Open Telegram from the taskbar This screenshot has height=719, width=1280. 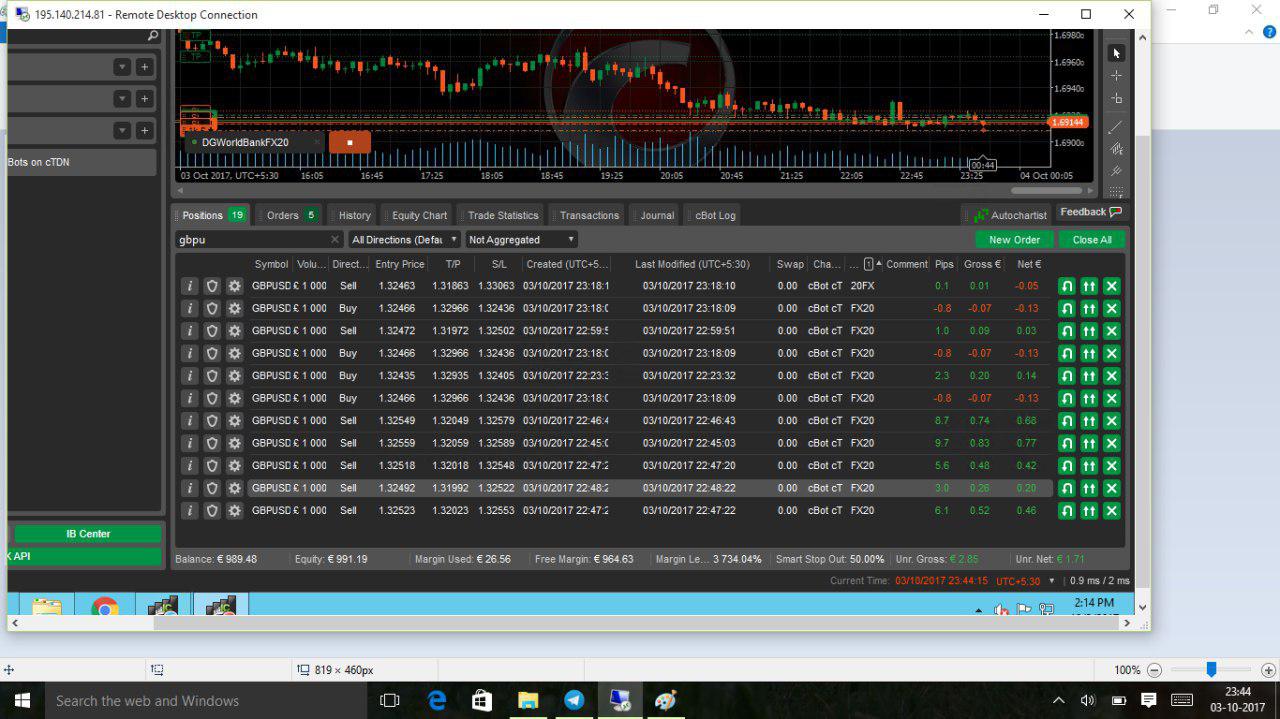tap(574, 701)
